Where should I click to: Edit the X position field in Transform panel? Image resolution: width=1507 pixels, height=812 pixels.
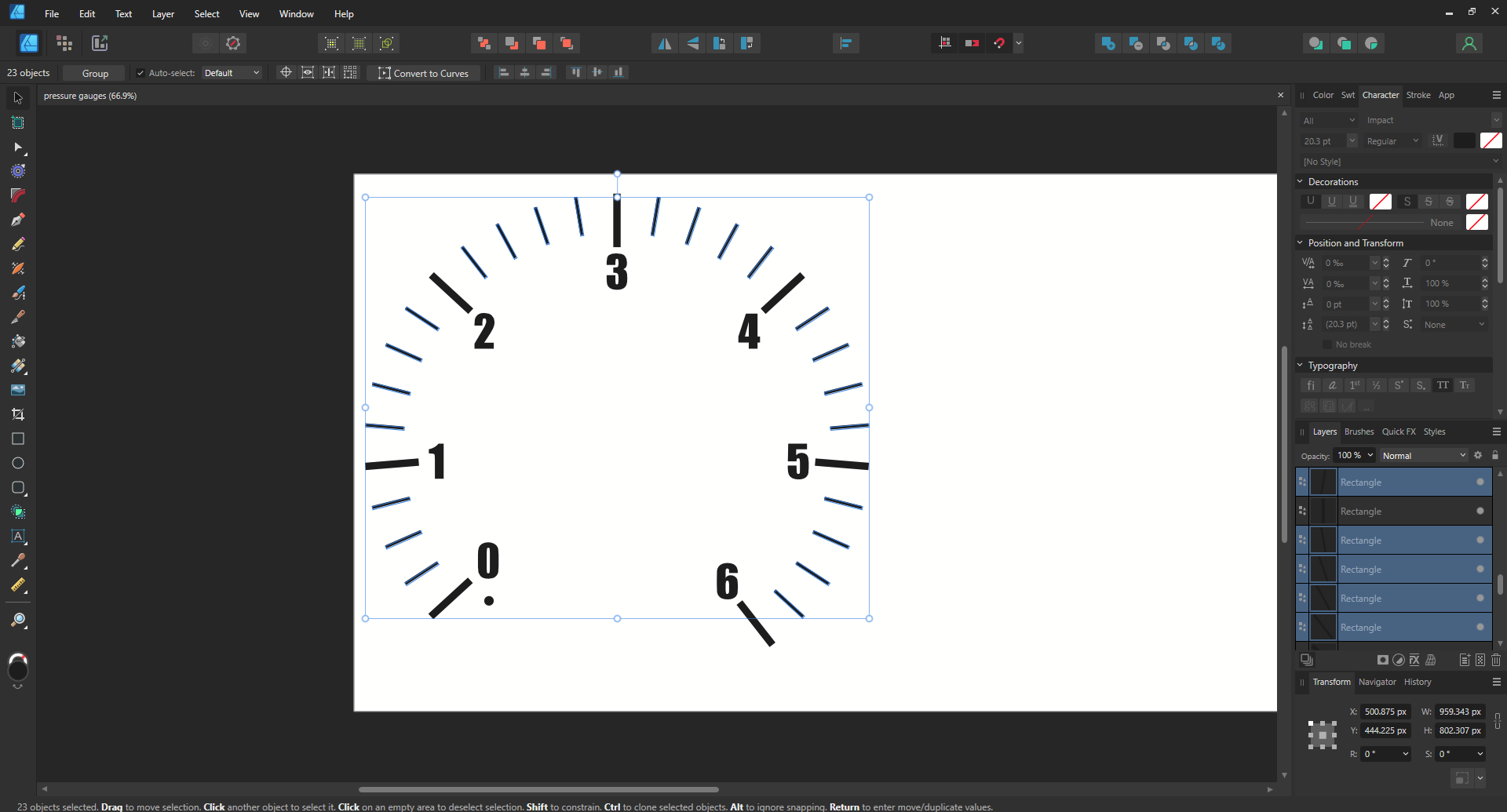[x=1385, y=712]
